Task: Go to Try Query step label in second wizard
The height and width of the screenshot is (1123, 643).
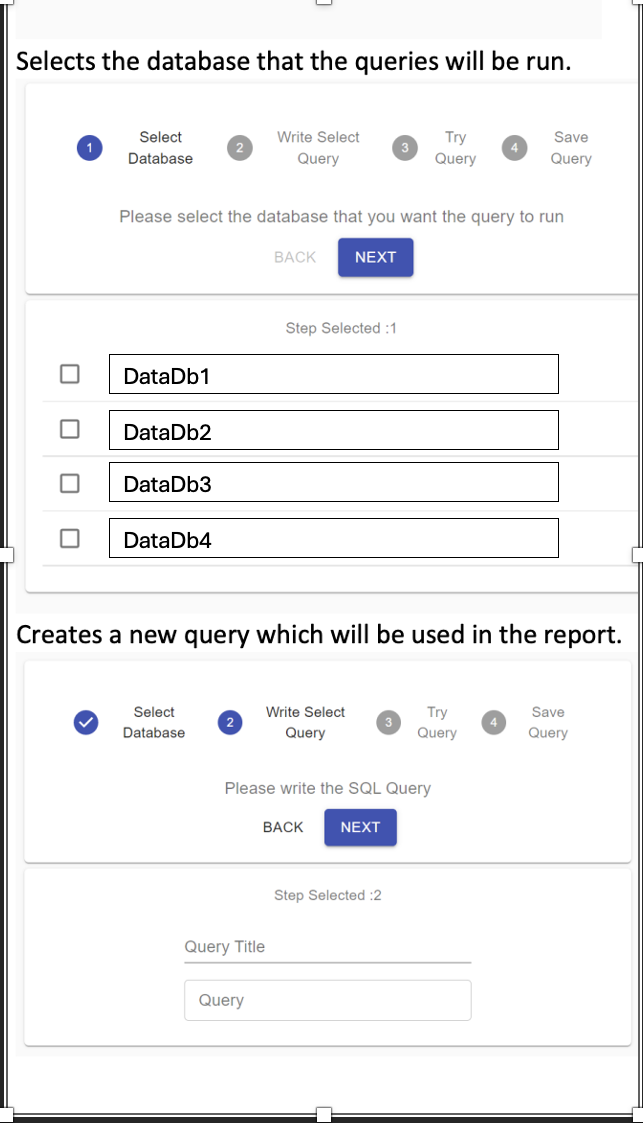Action: pos(437,722)
